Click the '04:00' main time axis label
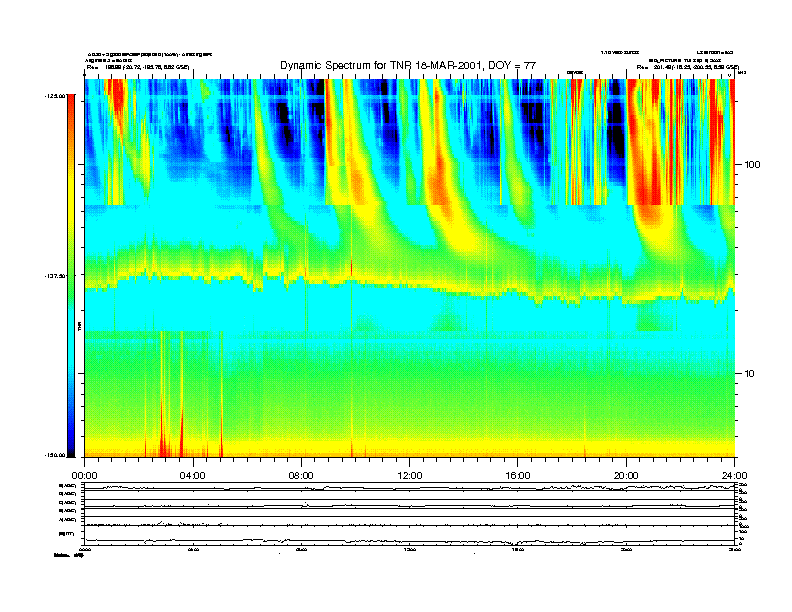Screen dimensions: 792x612 [x=193, y=476]
